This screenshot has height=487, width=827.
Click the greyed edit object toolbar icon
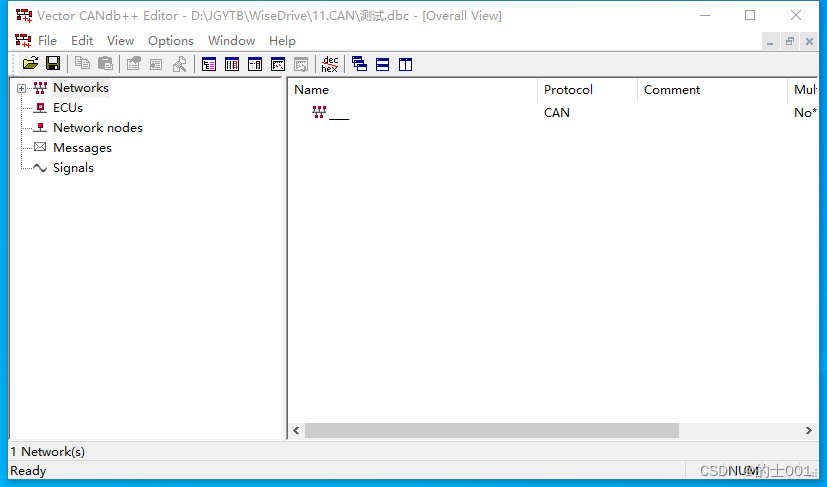pyautogui.click(x=156, y=64)
